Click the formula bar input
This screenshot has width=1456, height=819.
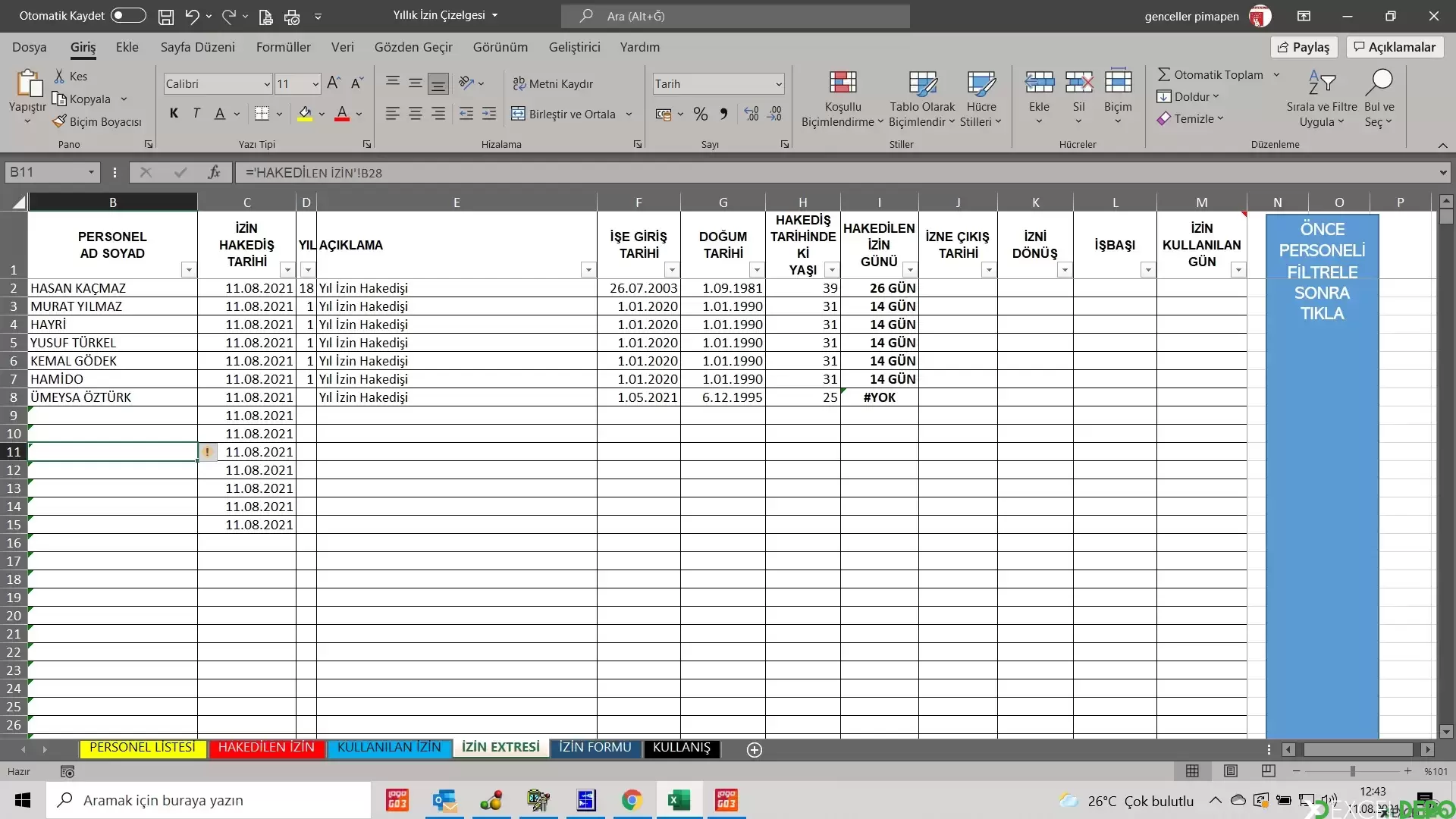(834, 173)
